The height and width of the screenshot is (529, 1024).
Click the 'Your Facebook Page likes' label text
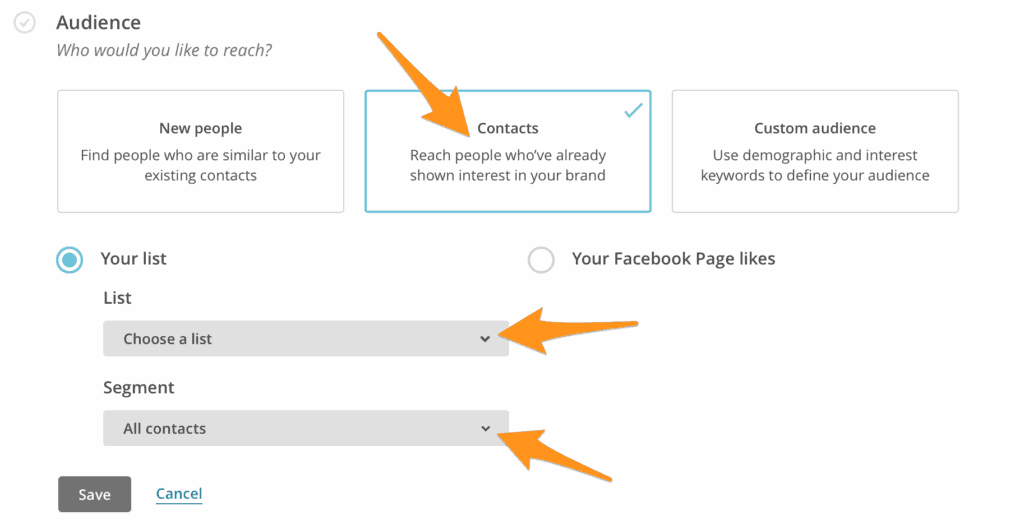(673, 259)
